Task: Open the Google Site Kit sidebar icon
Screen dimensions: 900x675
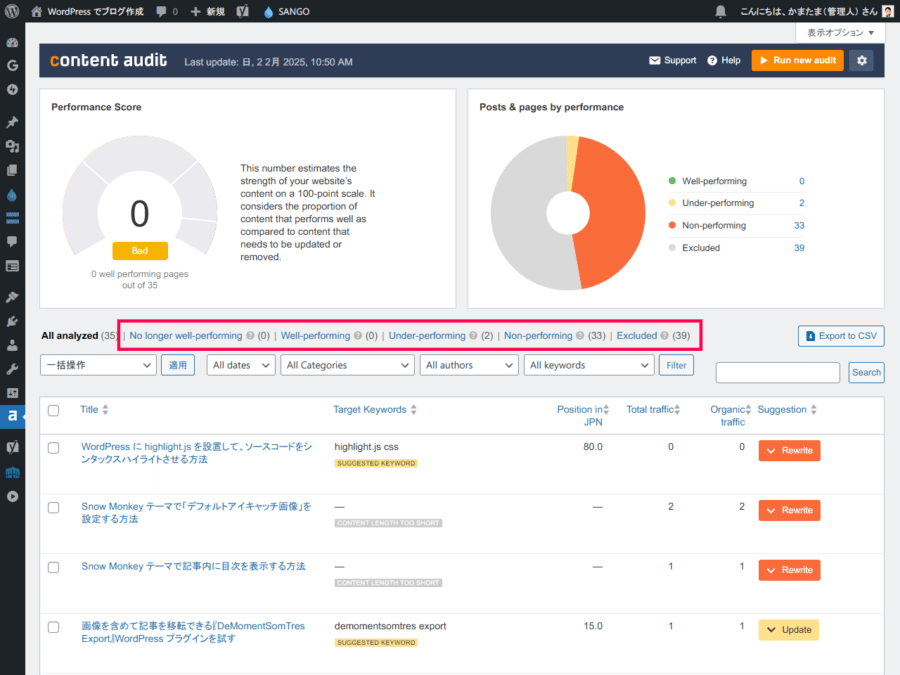Action: click(12, 65)
